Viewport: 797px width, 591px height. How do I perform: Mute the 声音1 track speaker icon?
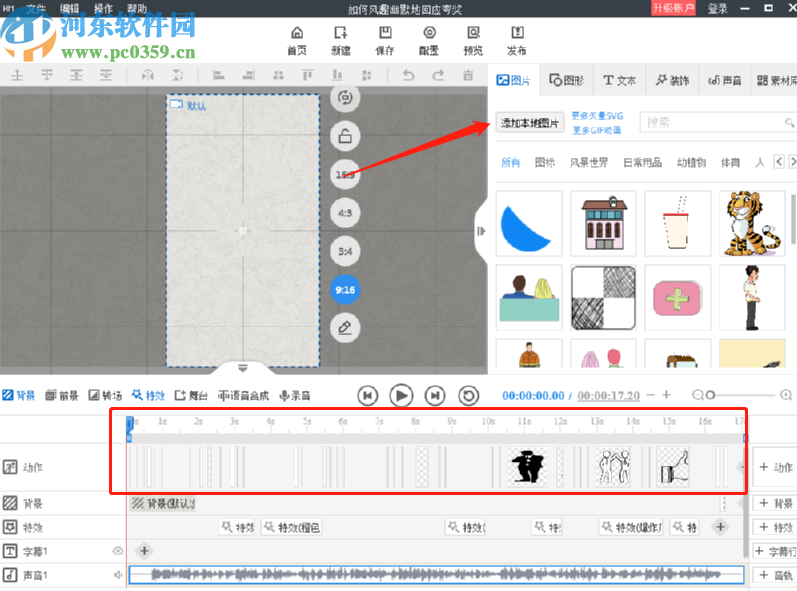(118, 575)
